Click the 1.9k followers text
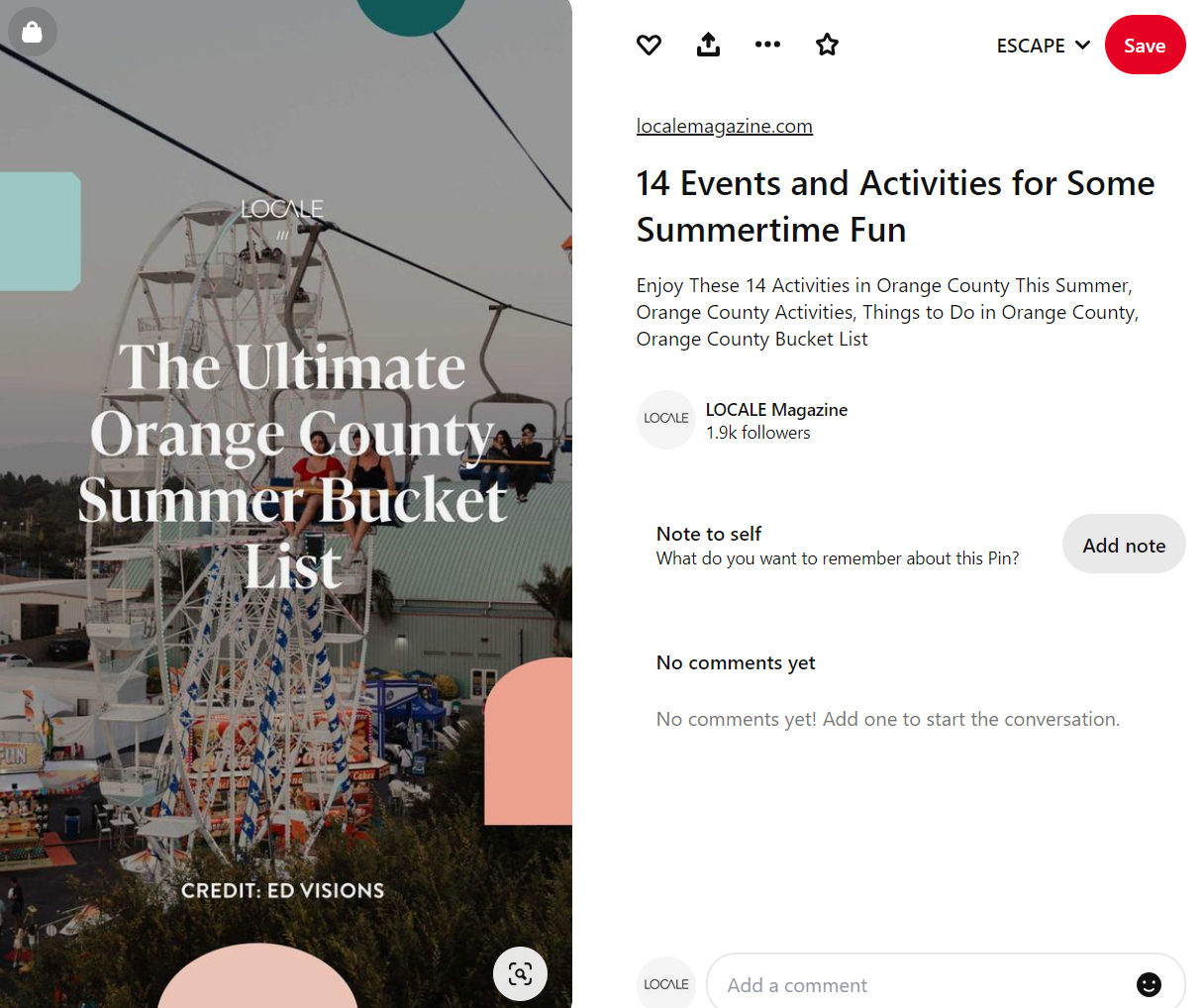The image size is (1204, 1008). click(x=757, y=433)
